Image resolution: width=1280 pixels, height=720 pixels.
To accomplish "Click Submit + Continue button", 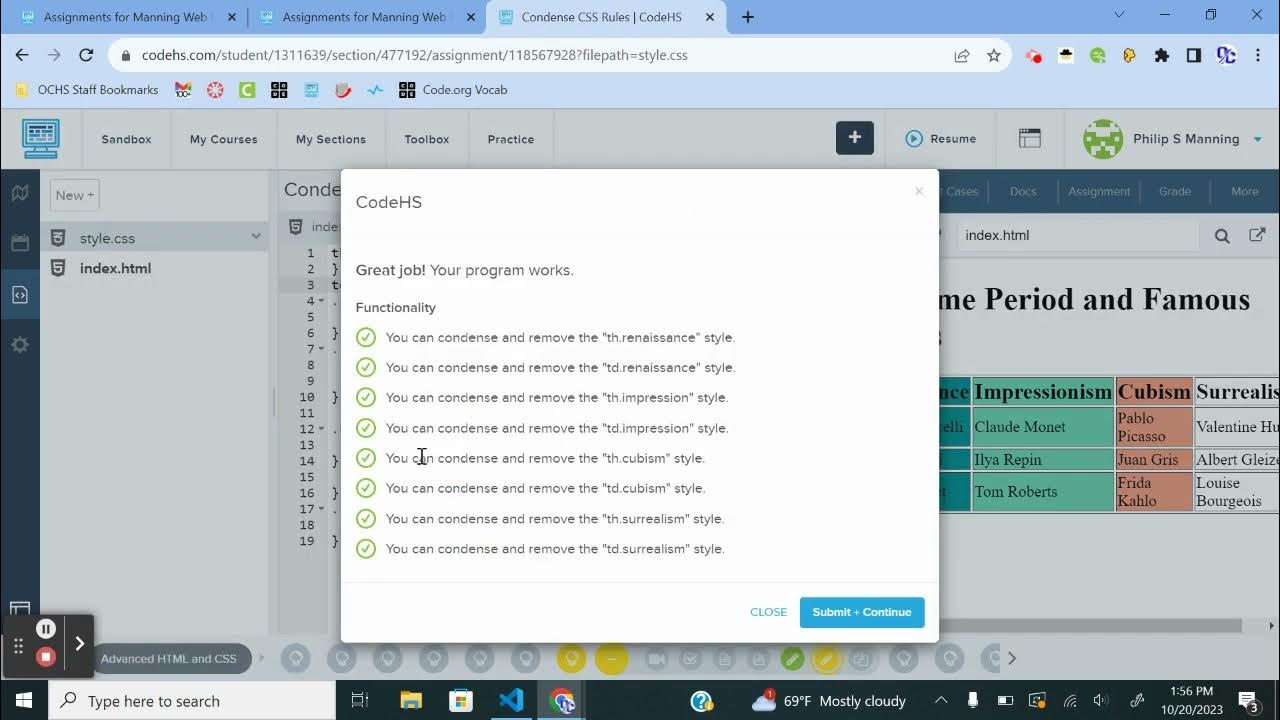I will click(x=862, y=612).
